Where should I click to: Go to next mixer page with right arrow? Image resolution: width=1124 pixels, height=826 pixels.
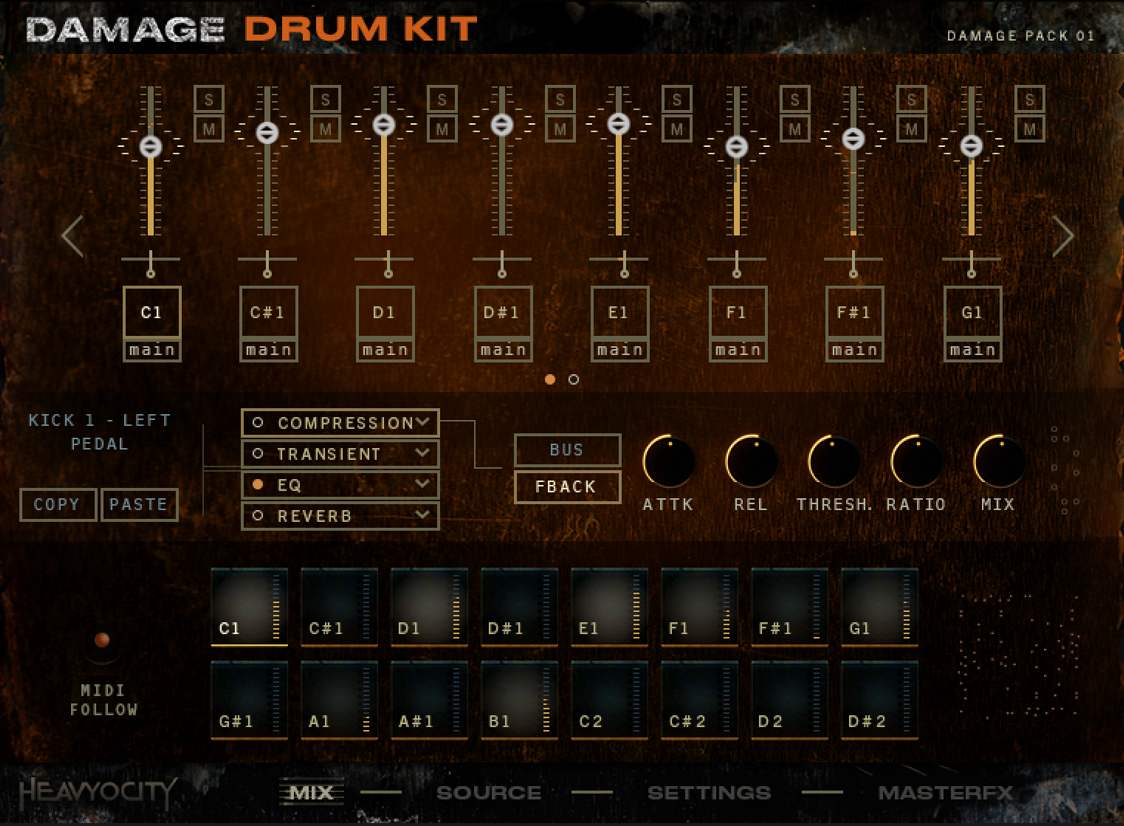(1063, 235)
